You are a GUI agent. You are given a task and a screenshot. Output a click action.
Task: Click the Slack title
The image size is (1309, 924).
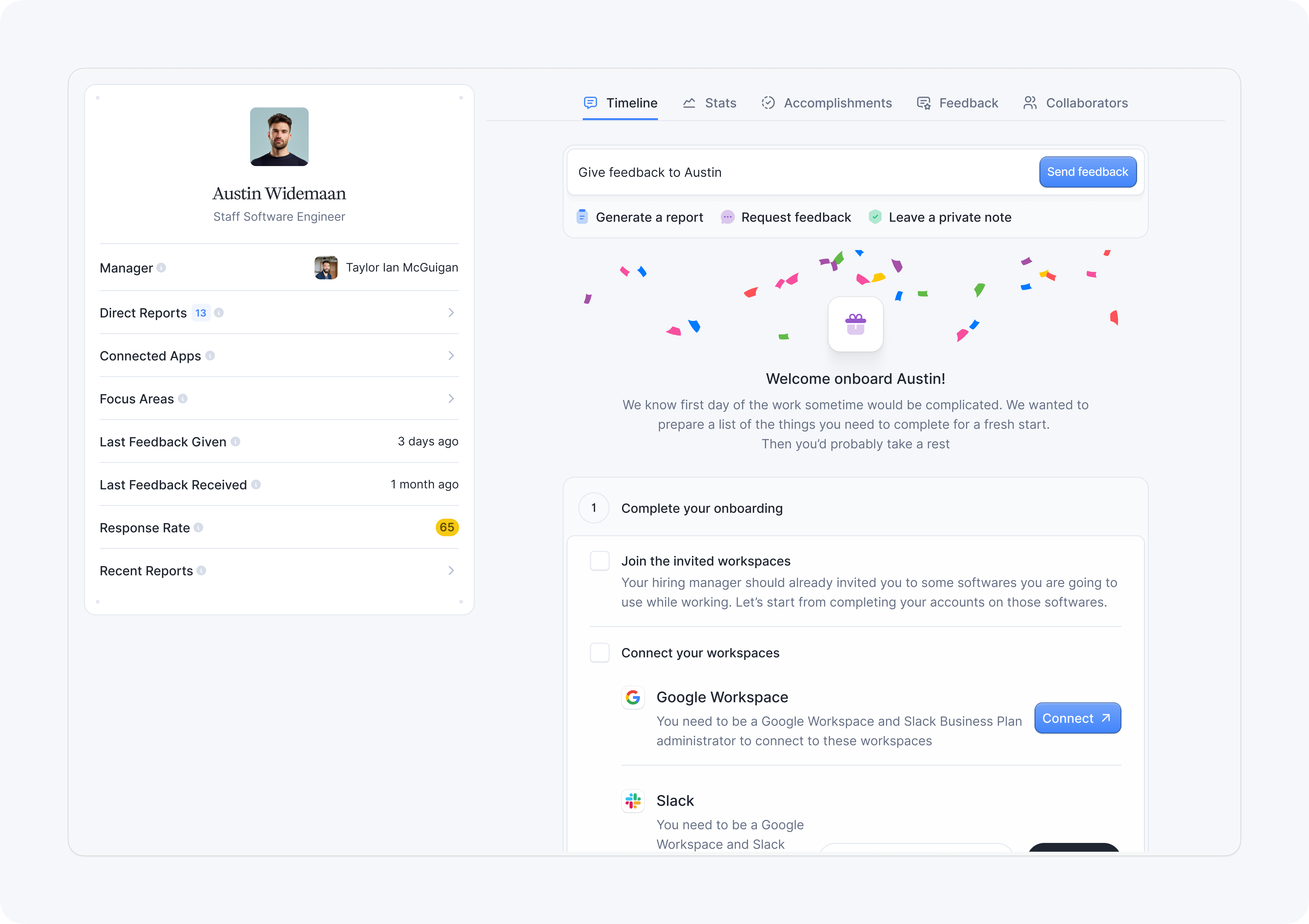676,801
